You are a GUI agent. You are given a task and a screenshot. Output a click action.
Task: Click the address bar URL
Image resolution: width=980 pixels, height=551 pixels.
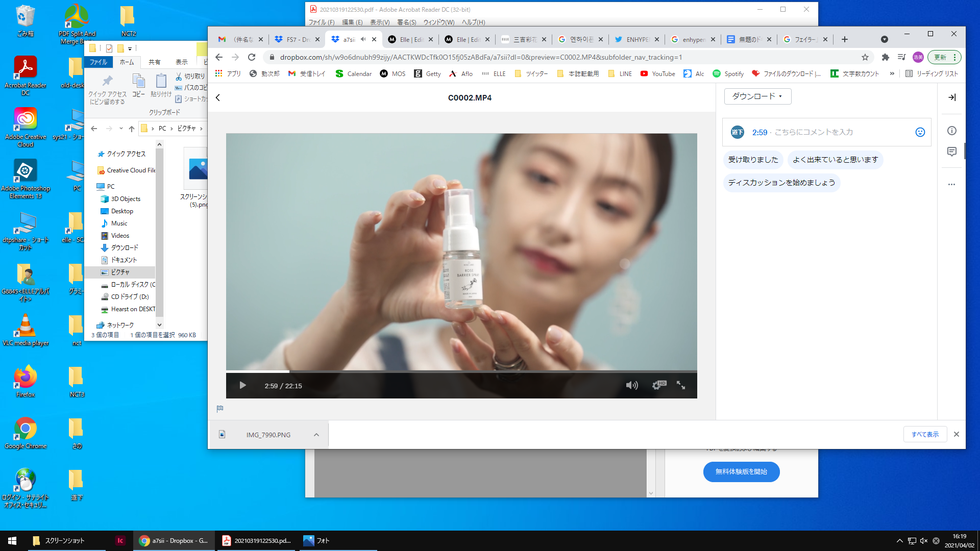(x=481, y=57)
